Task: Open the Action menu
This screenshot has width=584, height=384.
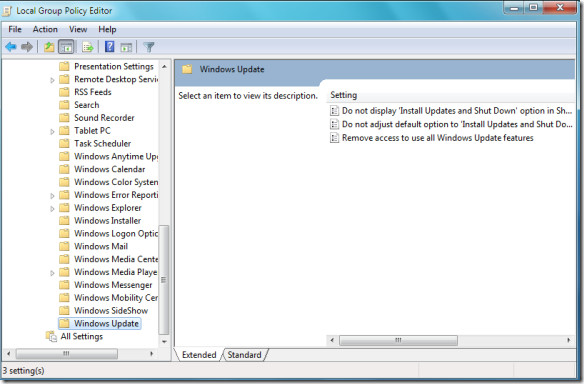Action: point(45,29)
